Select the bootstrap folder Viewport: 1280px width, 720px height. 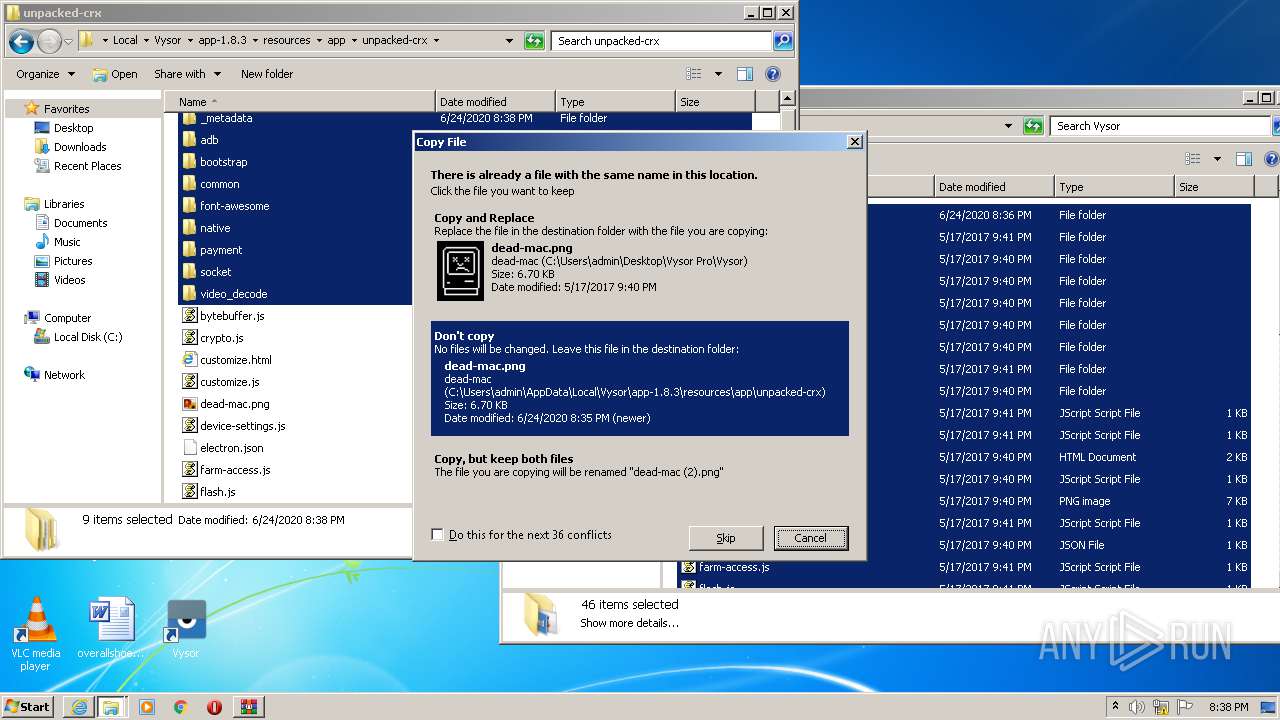click(x=223, y=162)
